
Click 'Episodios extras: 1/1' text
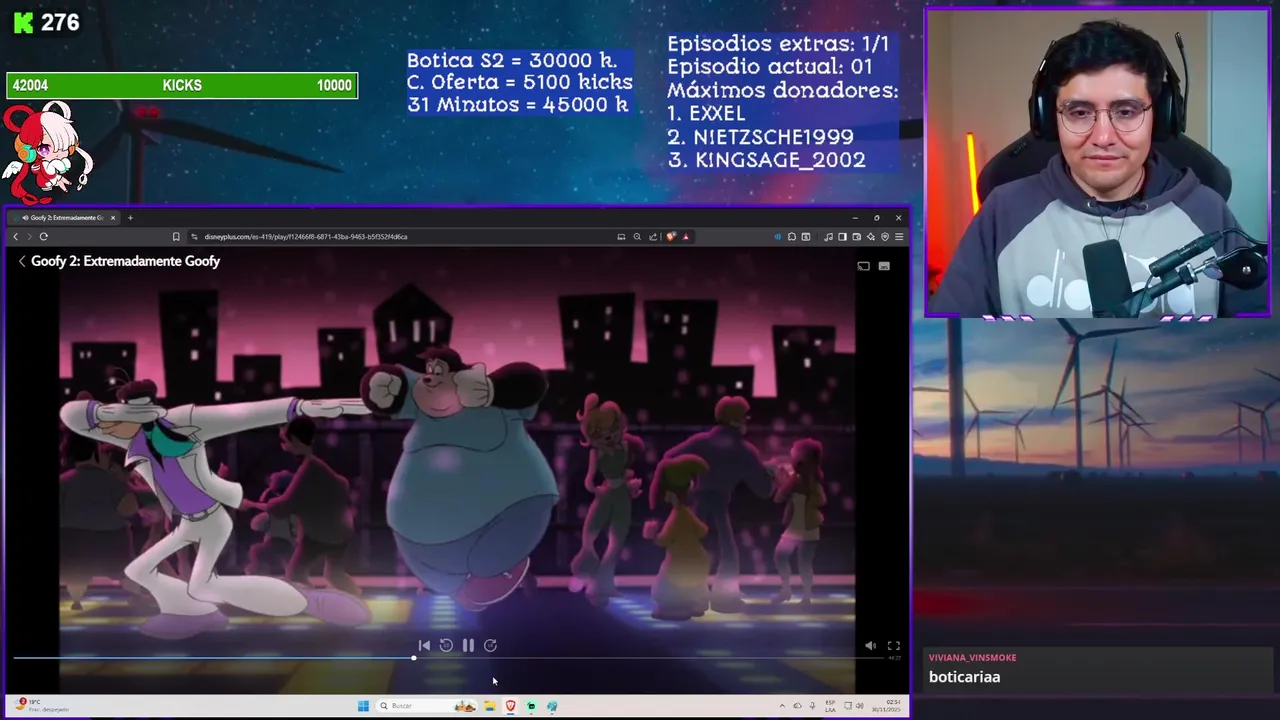778,44
